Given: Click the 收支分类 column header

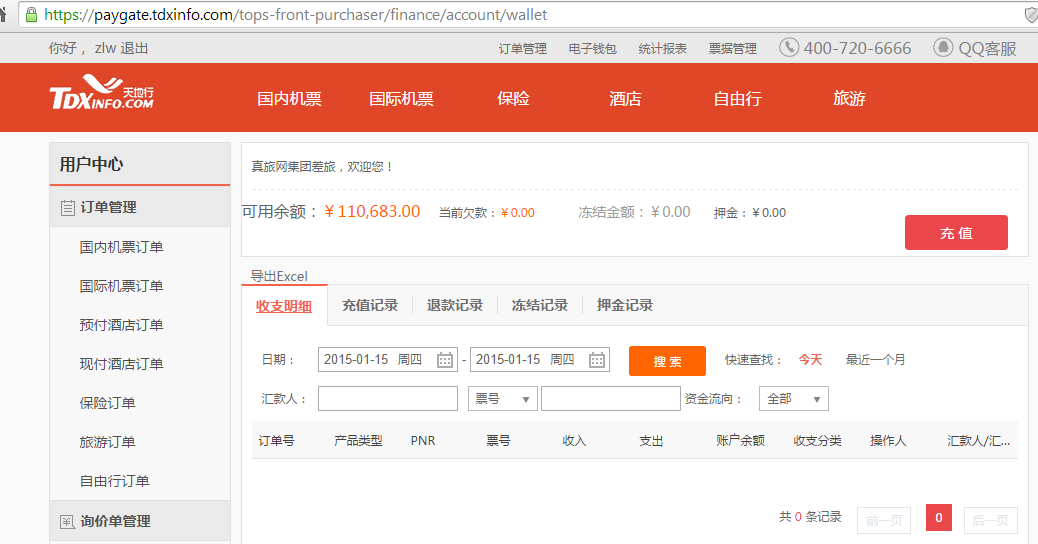Looking at the screenshot, I should [x=818, y=441].
